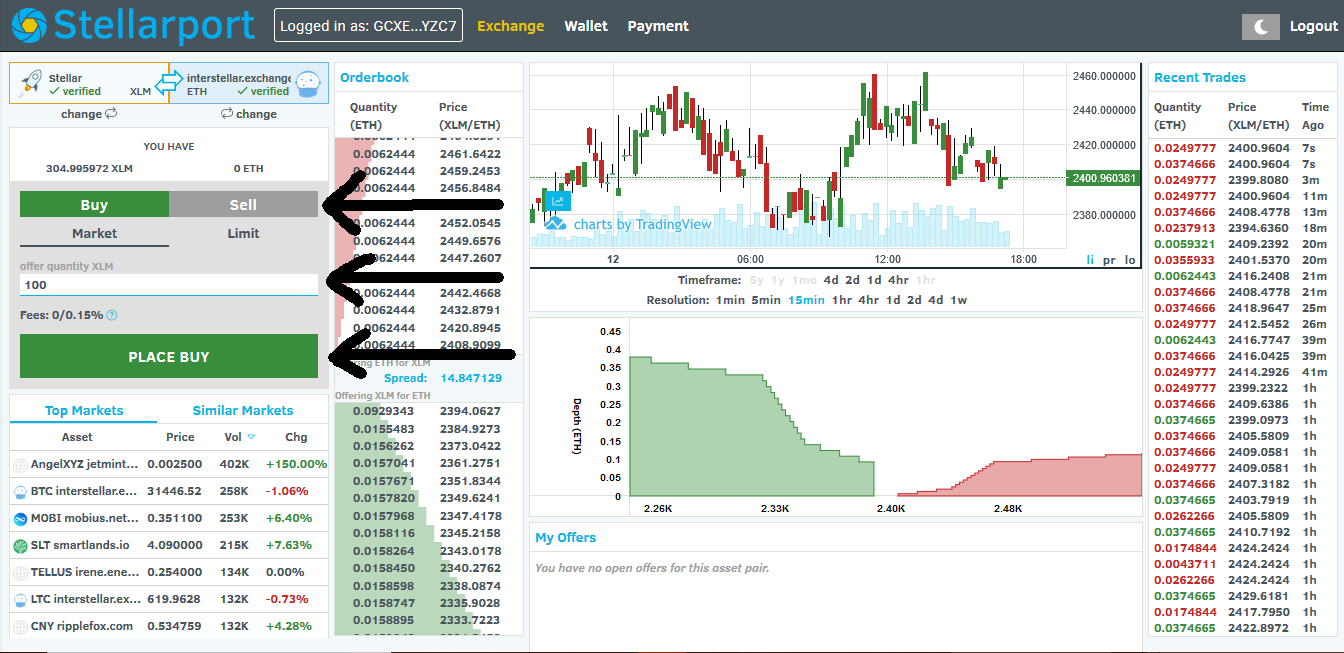This screenshot has width=1344, height=653.
Task: Click the offer quantity XLM field
Action: point(169,285)
